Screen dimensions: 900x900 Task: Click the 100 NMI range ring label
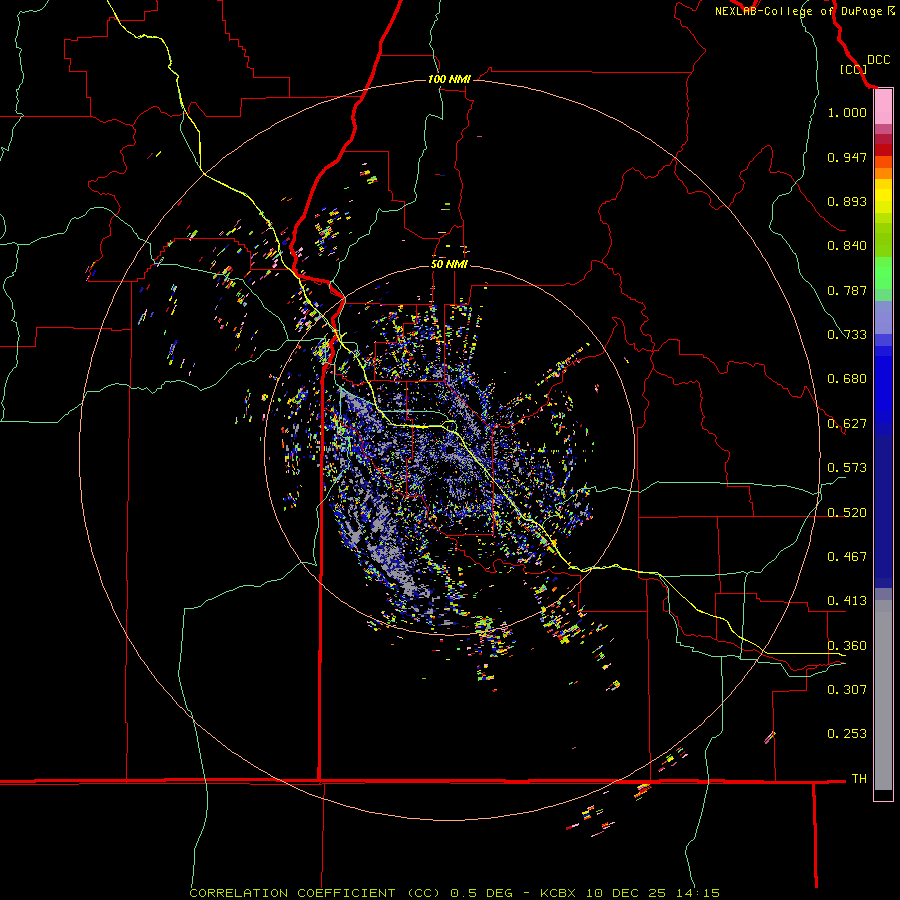pos(449,79)
